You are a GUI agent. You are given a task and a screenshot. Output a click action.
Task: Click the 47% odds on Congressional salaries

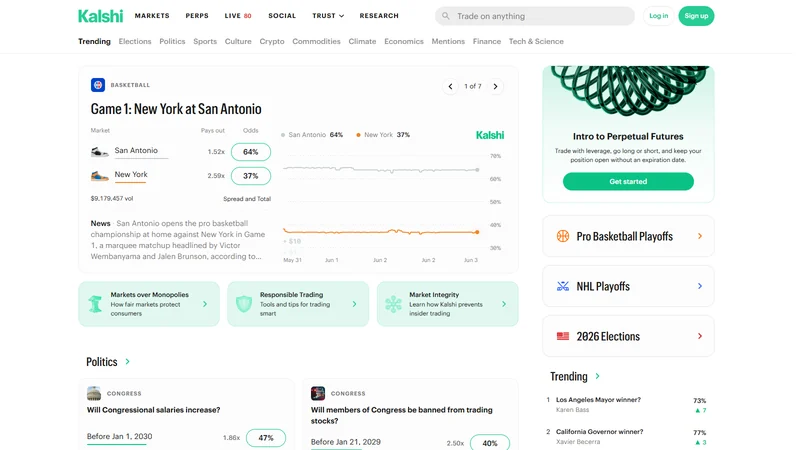pos(266,438)
